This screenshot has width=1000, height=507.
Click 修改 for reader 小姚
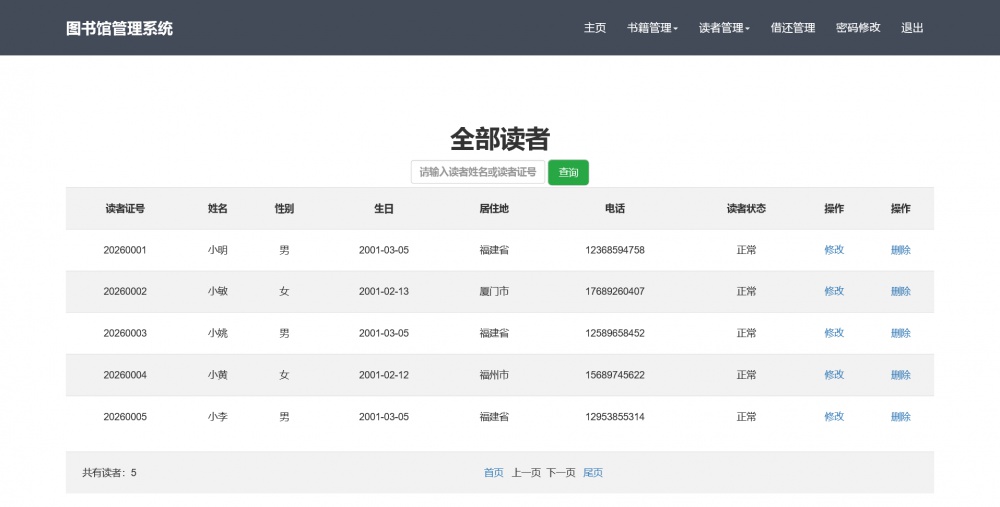pos(834,333)
